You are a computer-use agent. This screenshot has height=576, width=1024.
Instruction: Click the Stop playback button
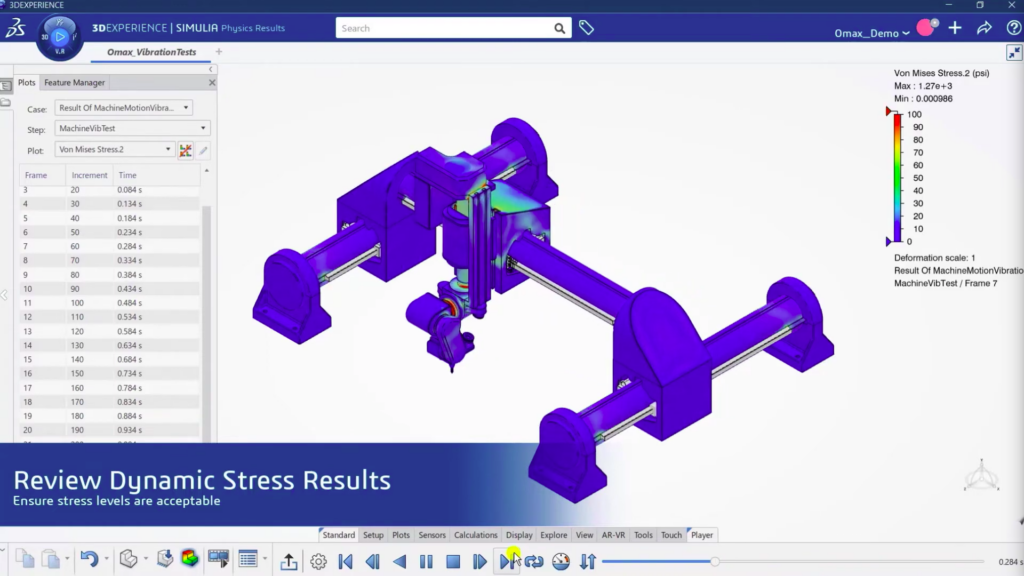(453, 562)
